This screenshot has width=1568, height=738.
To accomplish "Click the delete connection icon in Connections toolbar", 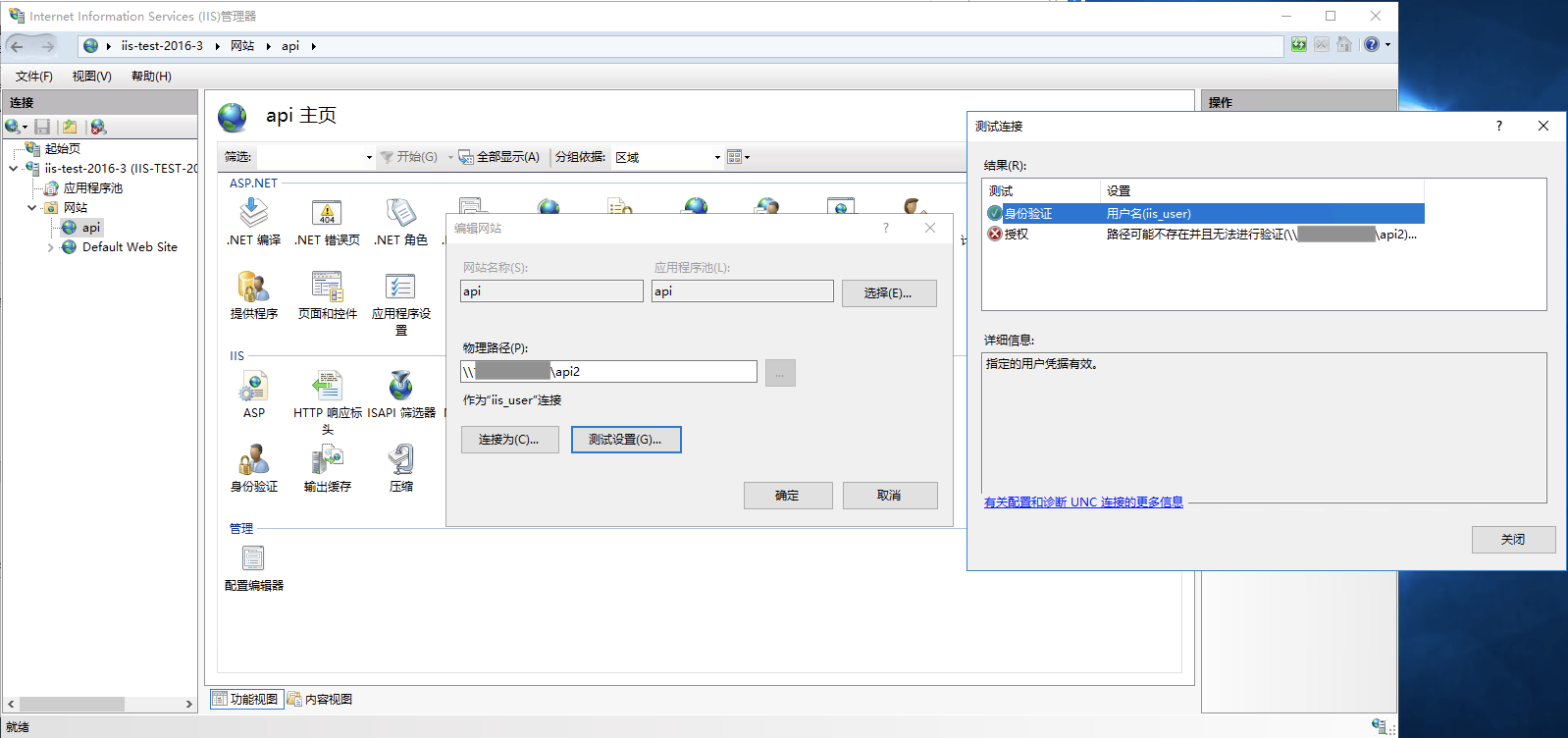I will [x=98, y=127].
